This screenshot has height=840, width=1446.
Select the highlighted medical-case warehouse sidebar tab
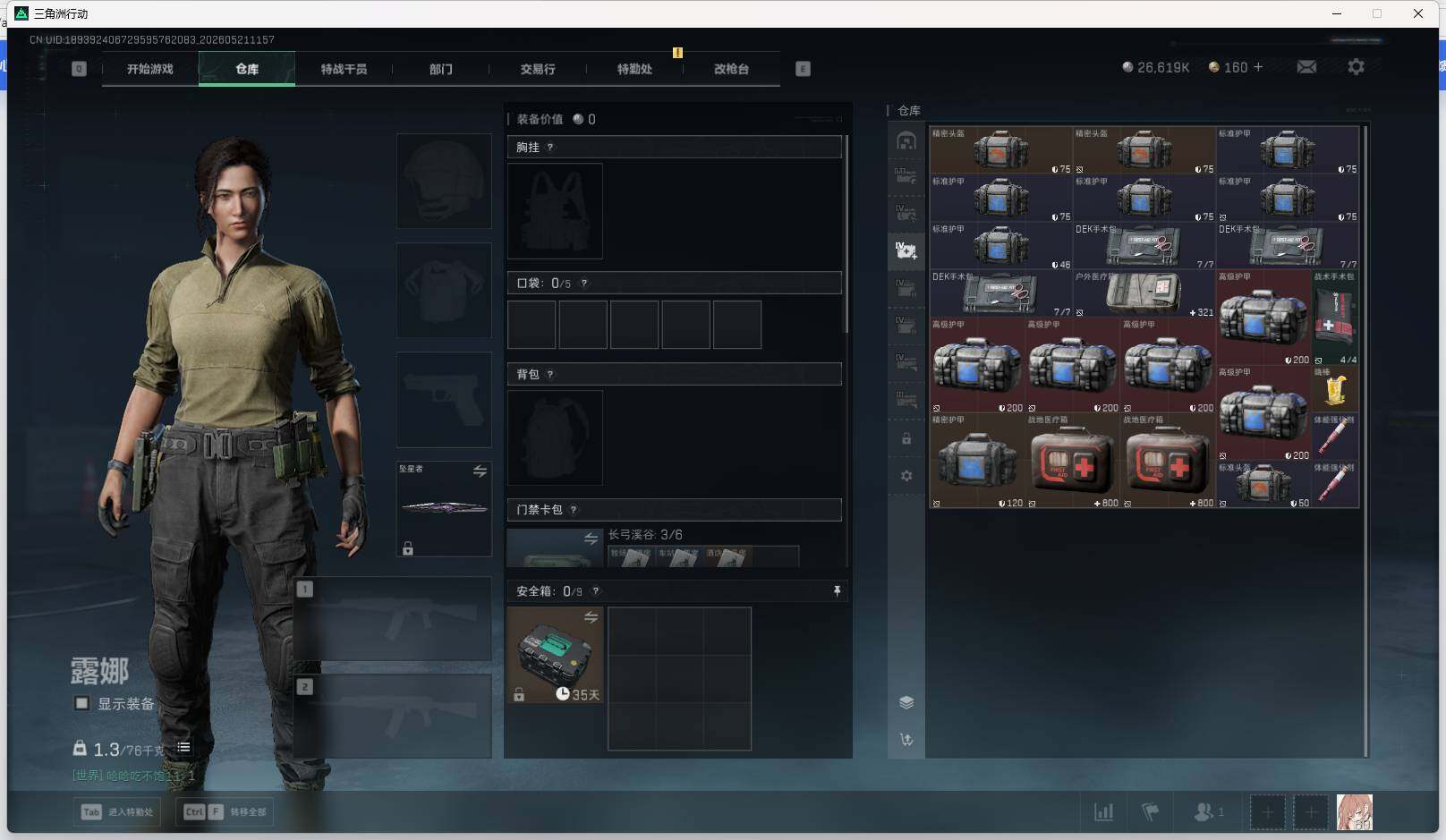pos(906,250)
